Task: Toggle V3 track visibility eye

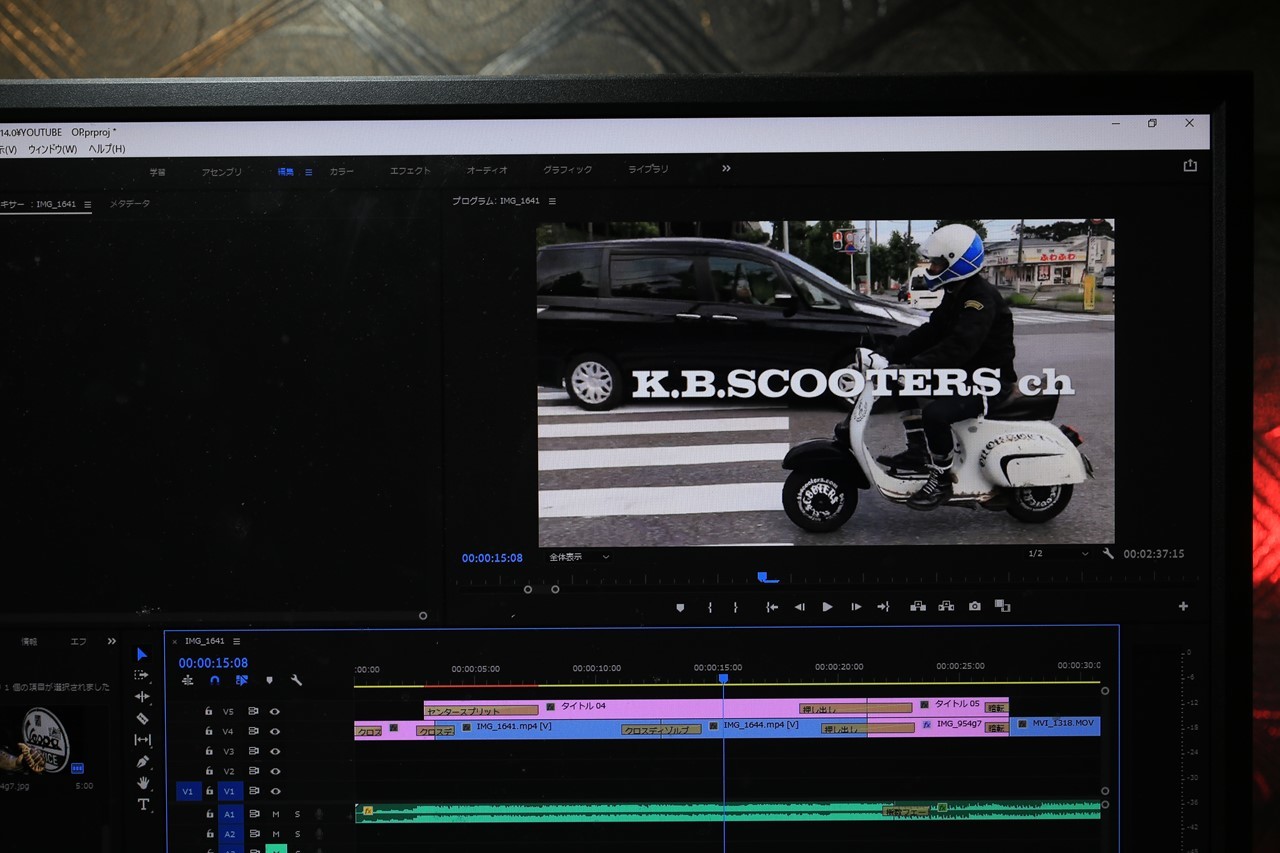Action: coord(274,752)
